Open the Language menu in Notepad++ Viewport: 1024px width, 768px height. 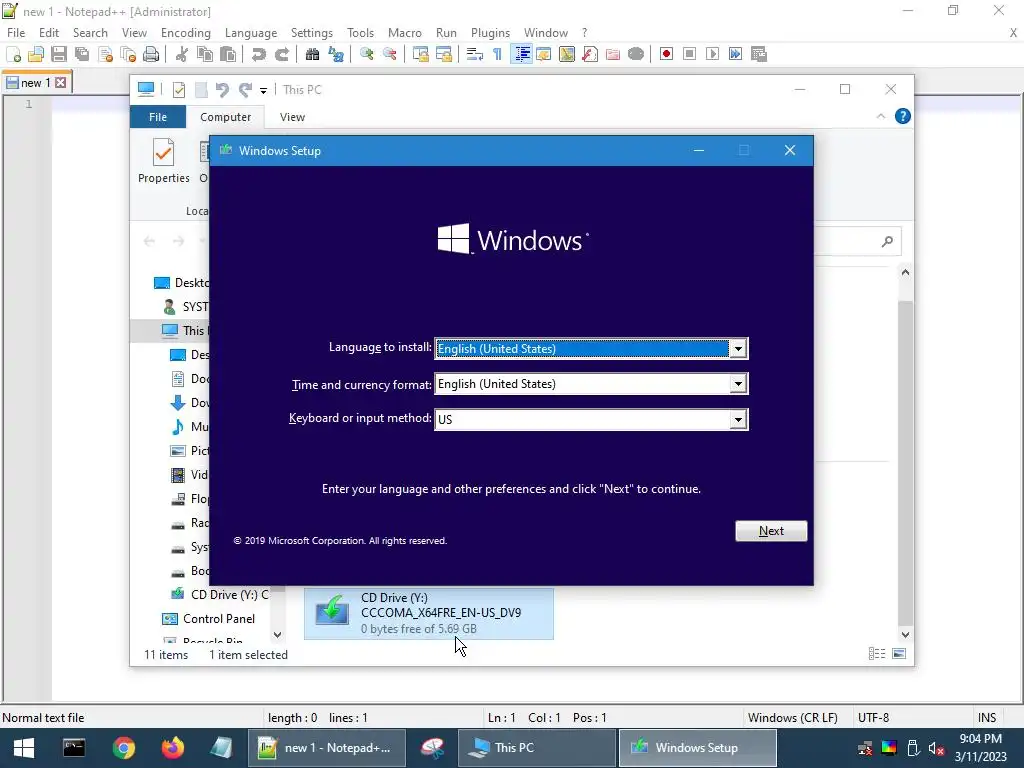[x=251, y=33]
